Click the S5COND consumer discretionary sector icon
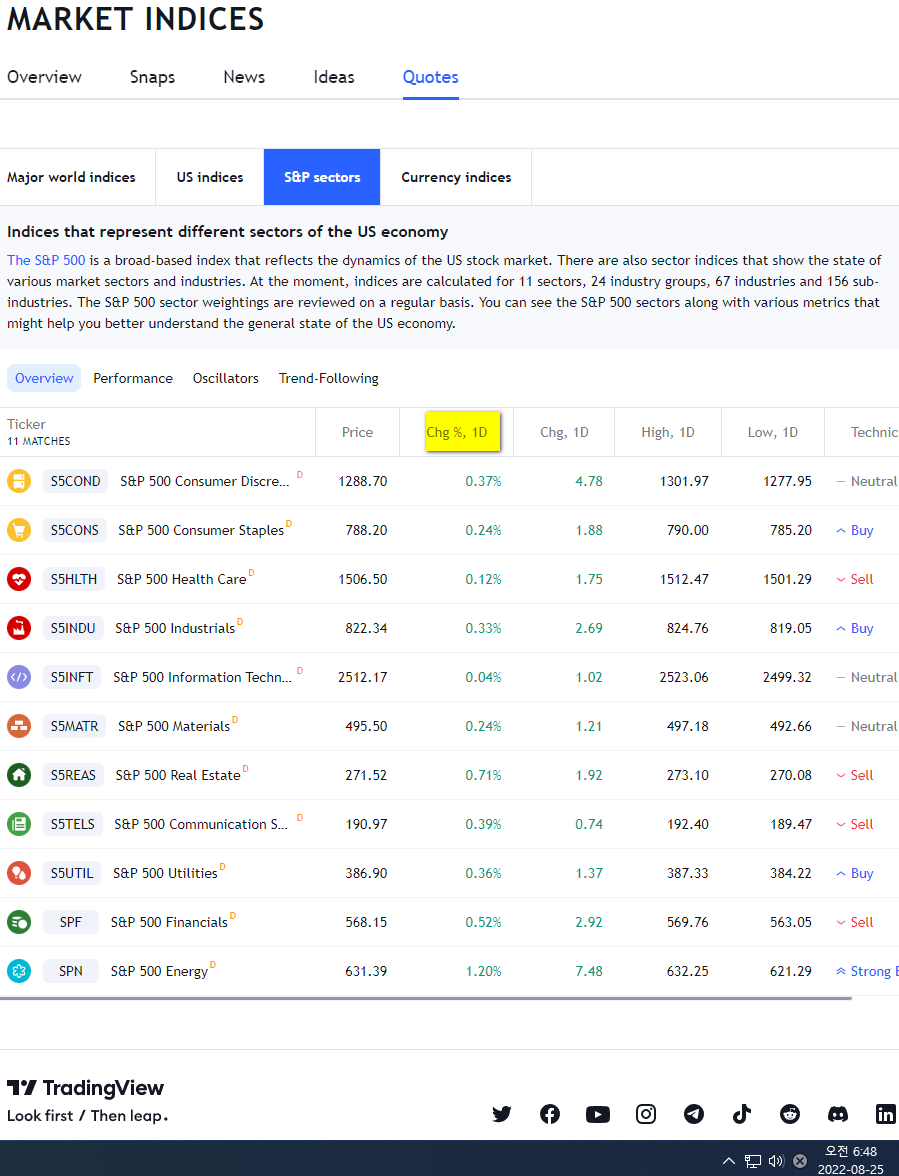Screen dimensions: 899x1176 click(x=19, y=481)
